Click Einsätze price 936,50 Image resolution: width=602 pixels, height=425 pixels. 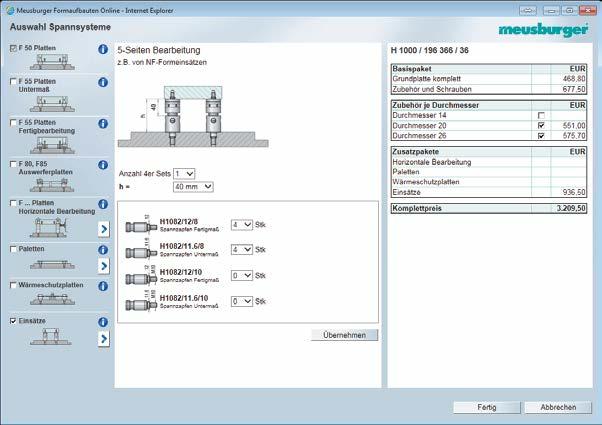[x=574, y=192]
